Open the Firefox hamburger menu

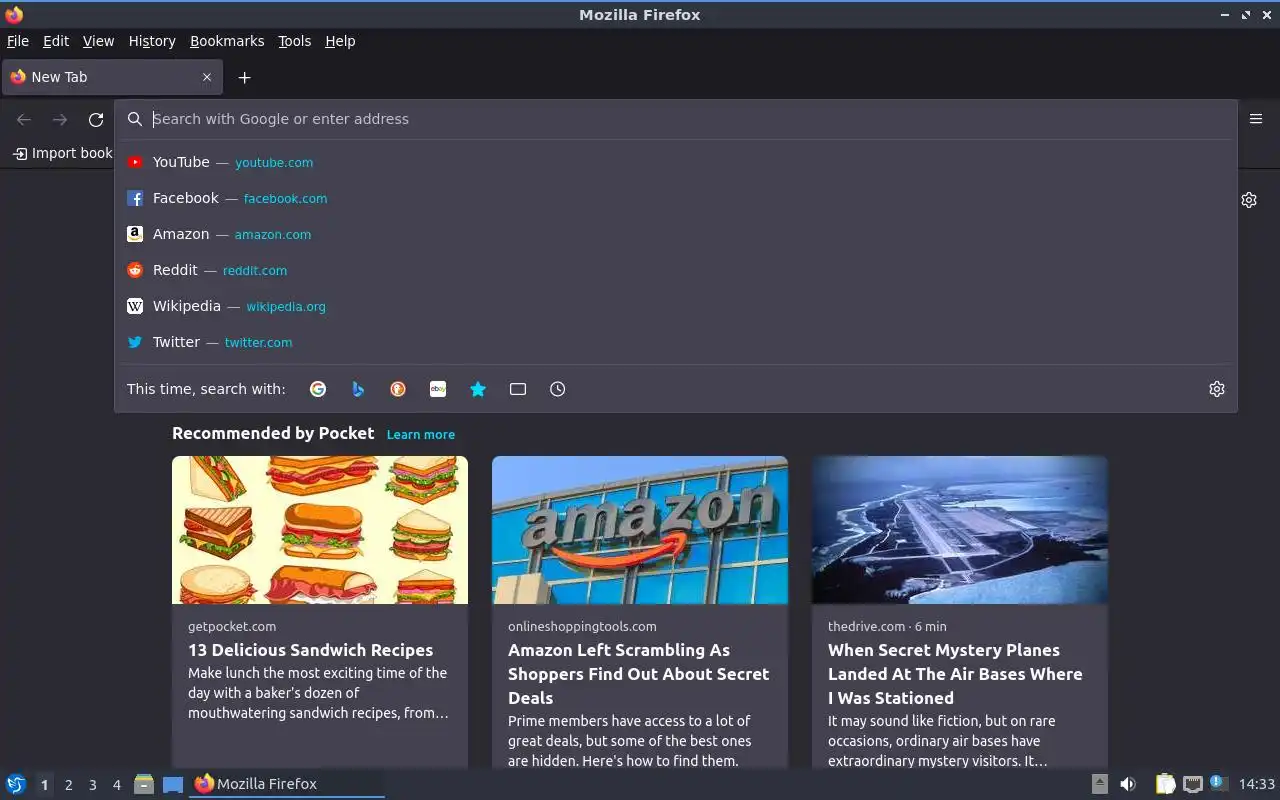pos(1256,119)
